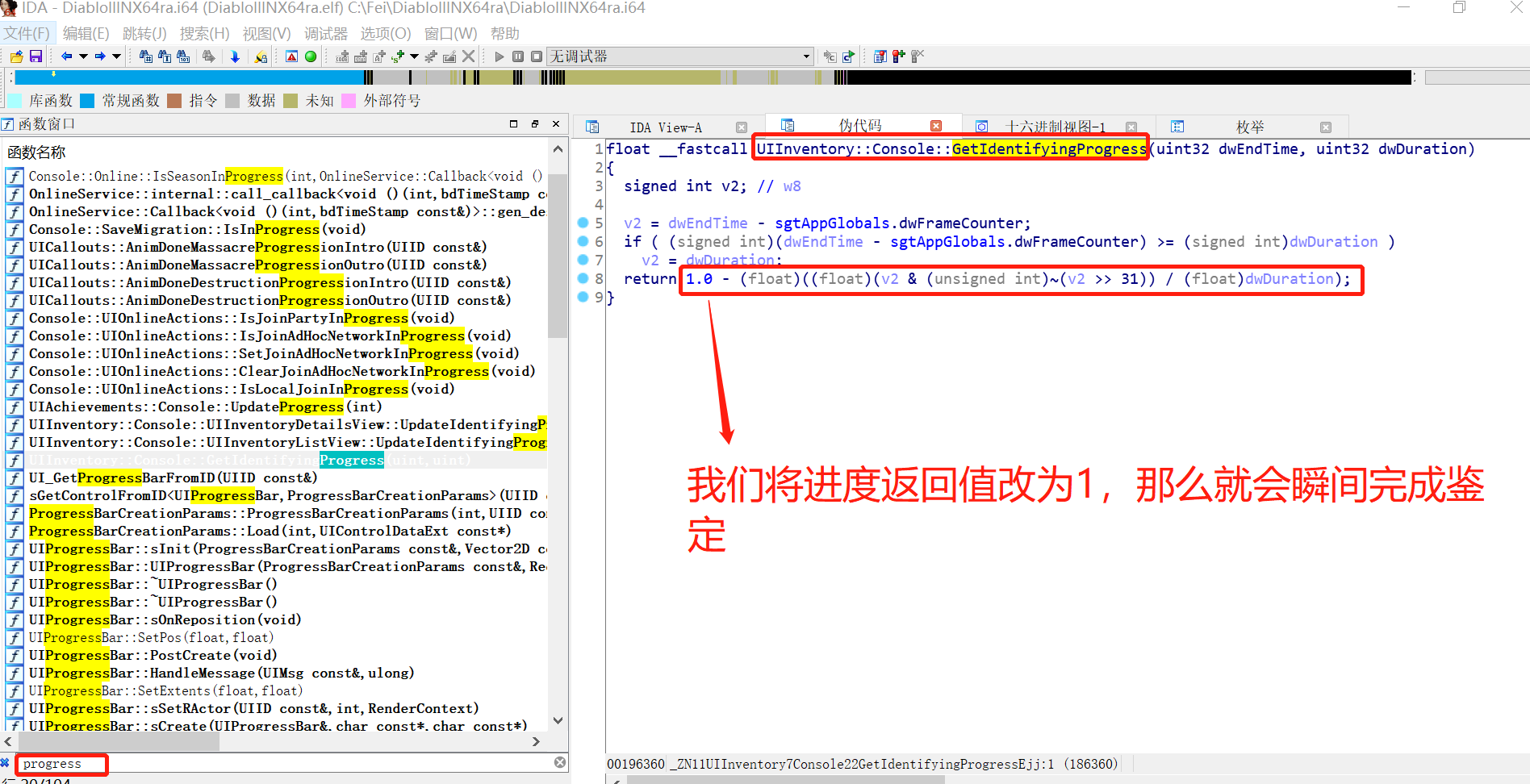Click the red-green plus breakpoint icon
The image size is (1530, 784).
[898, 56]
